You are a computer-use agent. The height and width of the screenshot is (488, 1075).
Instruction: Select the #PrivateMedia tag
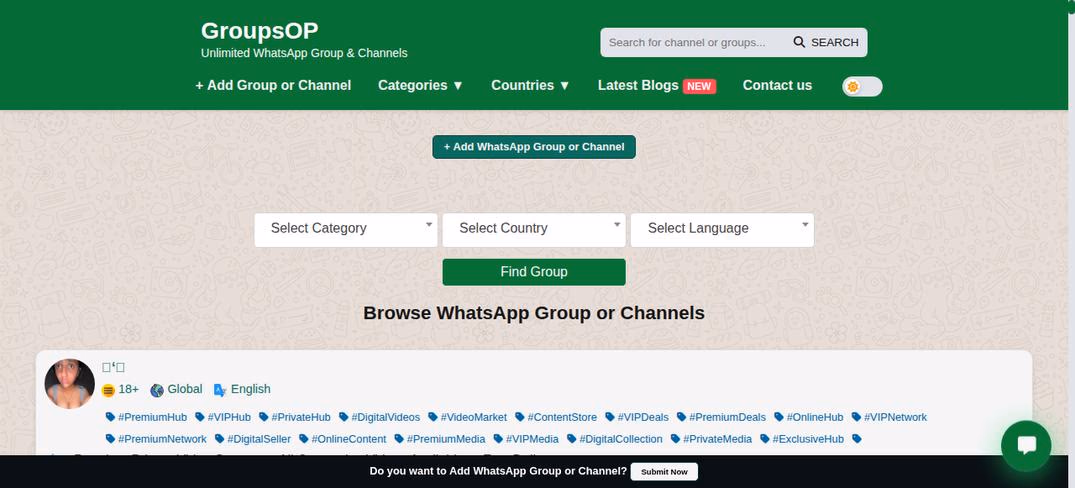(x=712, y=439)
